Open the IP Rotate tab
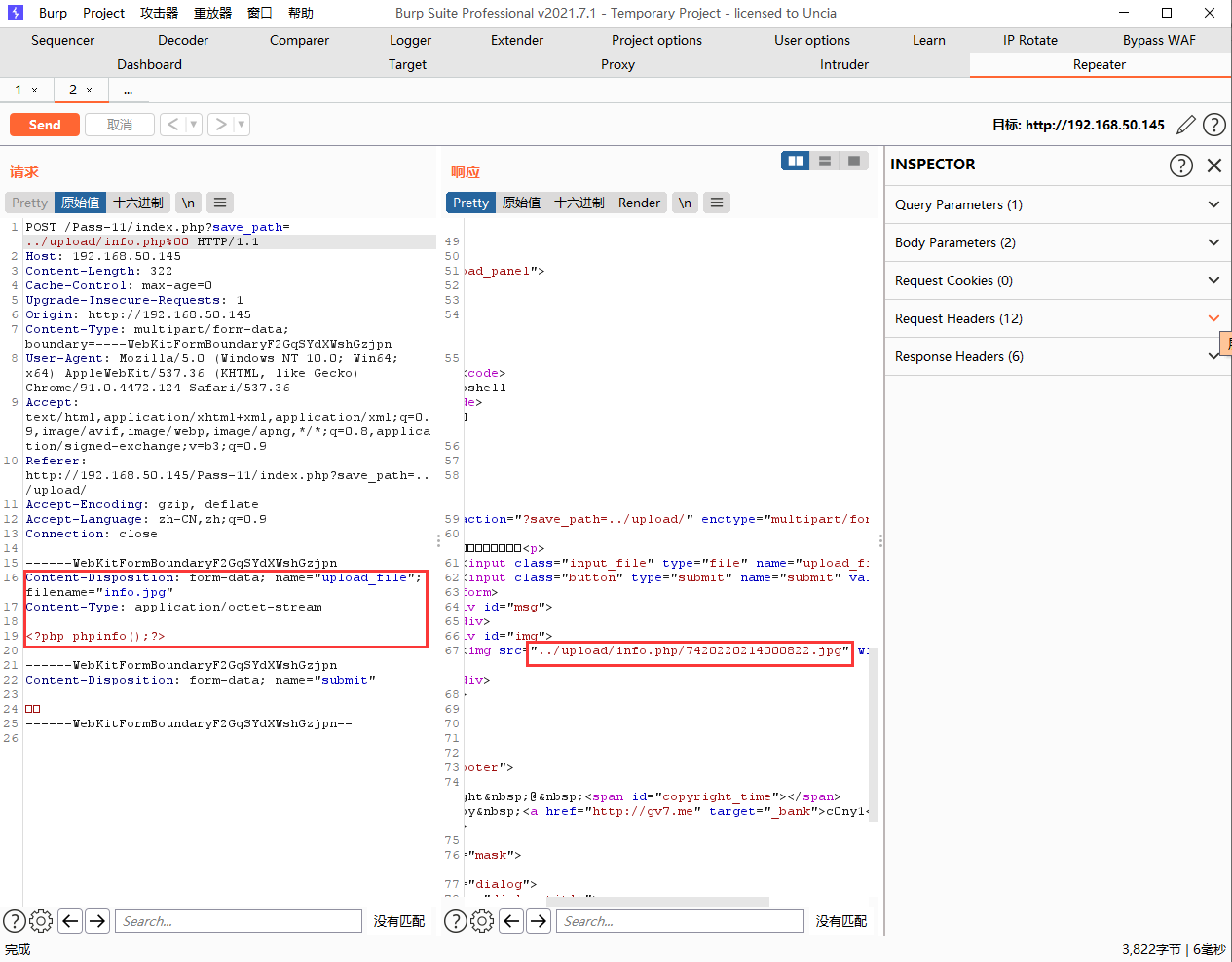1232x962 pixels. (x=1030, y=40)
